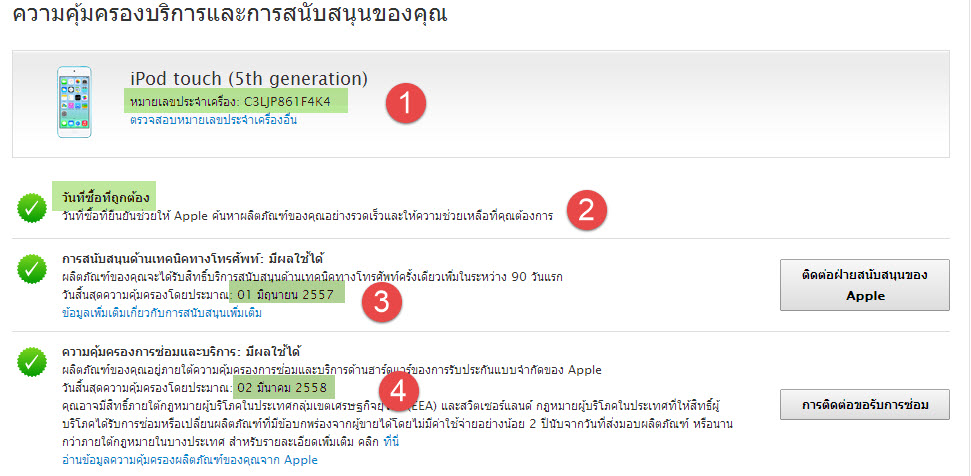Click the highlighted วันที่ซื้อที่ถูกต้อง heading
The image size is (971, 476).
[x=104, y=197]
